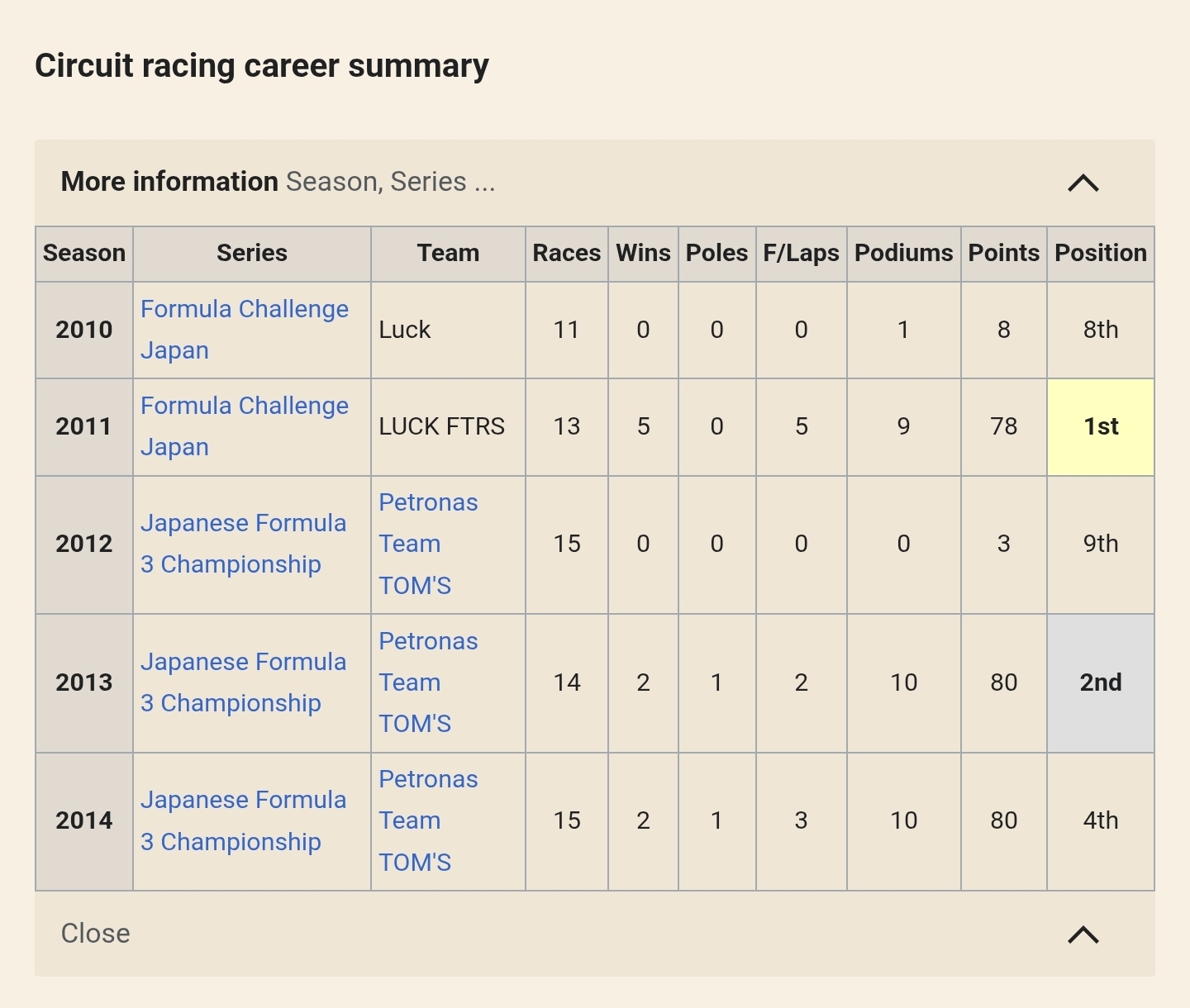Click the Circuit racing career summary heading
1190x1008 pixels.
[x=262, y=66]
